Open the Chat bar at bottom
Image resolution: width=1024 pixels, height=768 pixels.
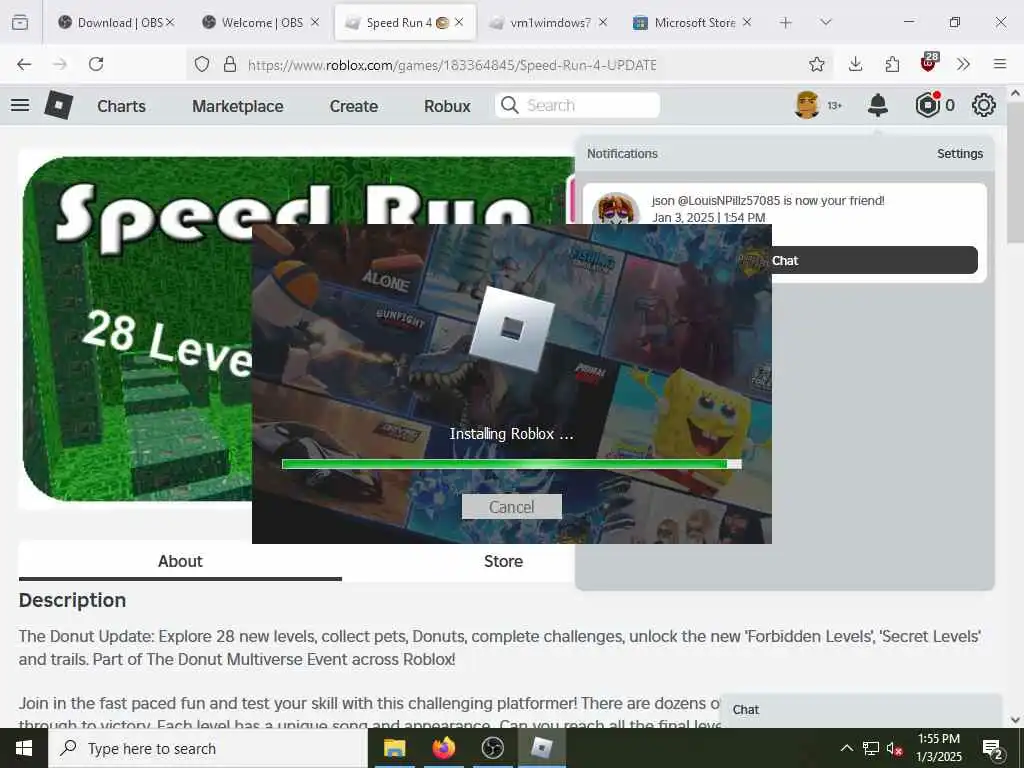[x=861, y=710]
